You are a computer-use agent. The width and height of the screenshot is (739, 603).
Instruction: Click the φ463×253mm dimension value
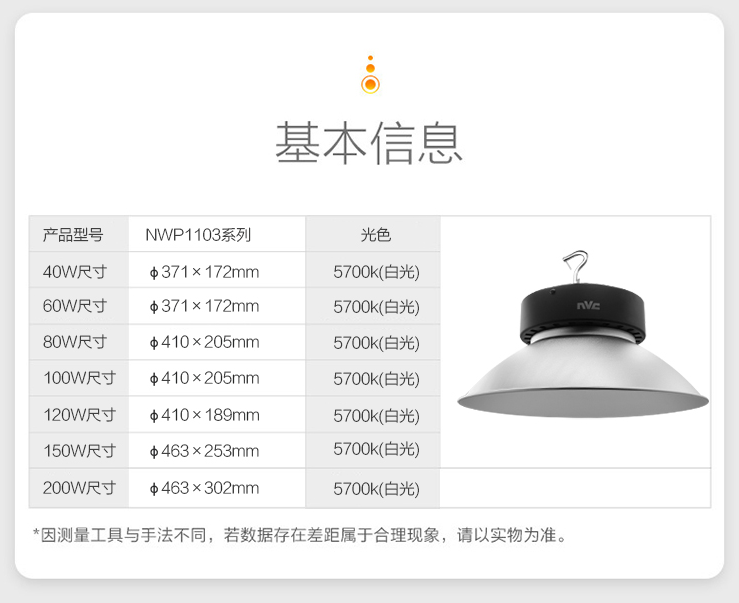click(204, 451)
